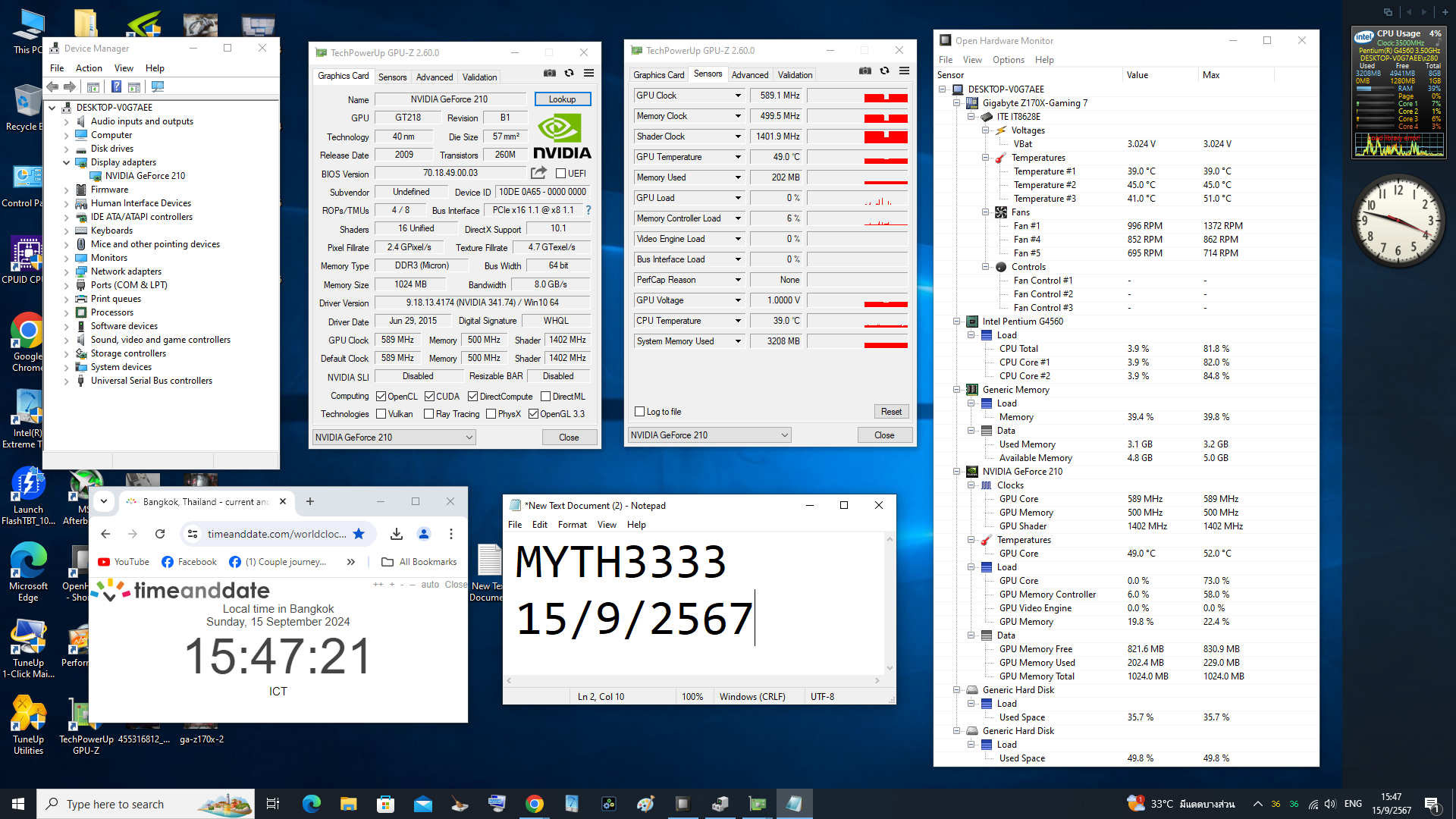Click the Close button in GPU-Z Sensors window
Image resolution: width=1456 pixels, height=819 pixels.
click(885, 435)
